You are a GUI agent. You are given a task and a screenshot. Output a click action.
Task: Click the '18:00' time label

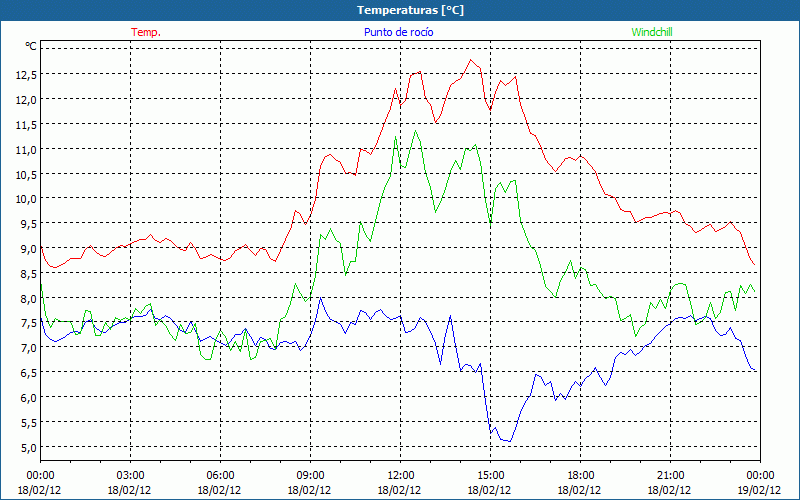point(580,476)
